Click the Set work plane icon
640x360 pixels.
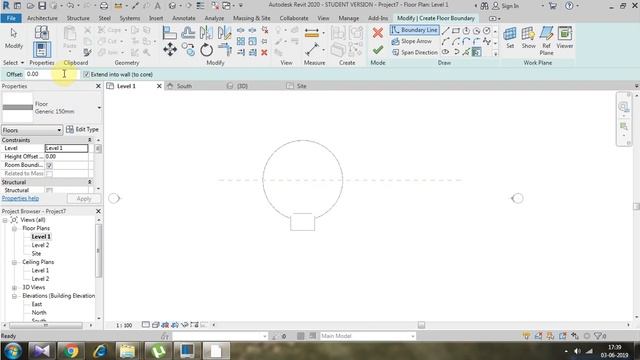point(510,38)
